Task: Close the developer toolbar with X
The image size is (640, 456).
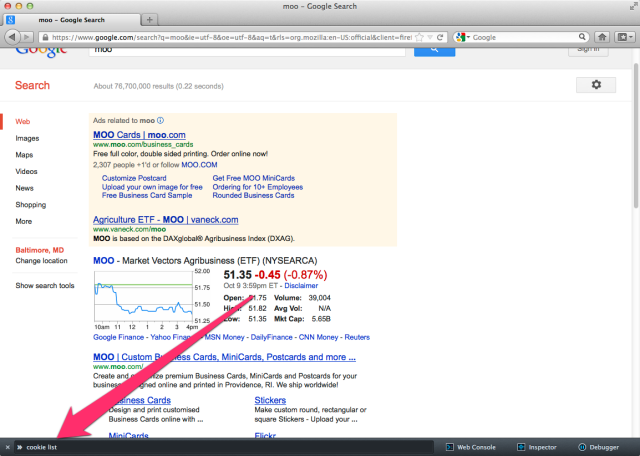Action: pos(7,447)
